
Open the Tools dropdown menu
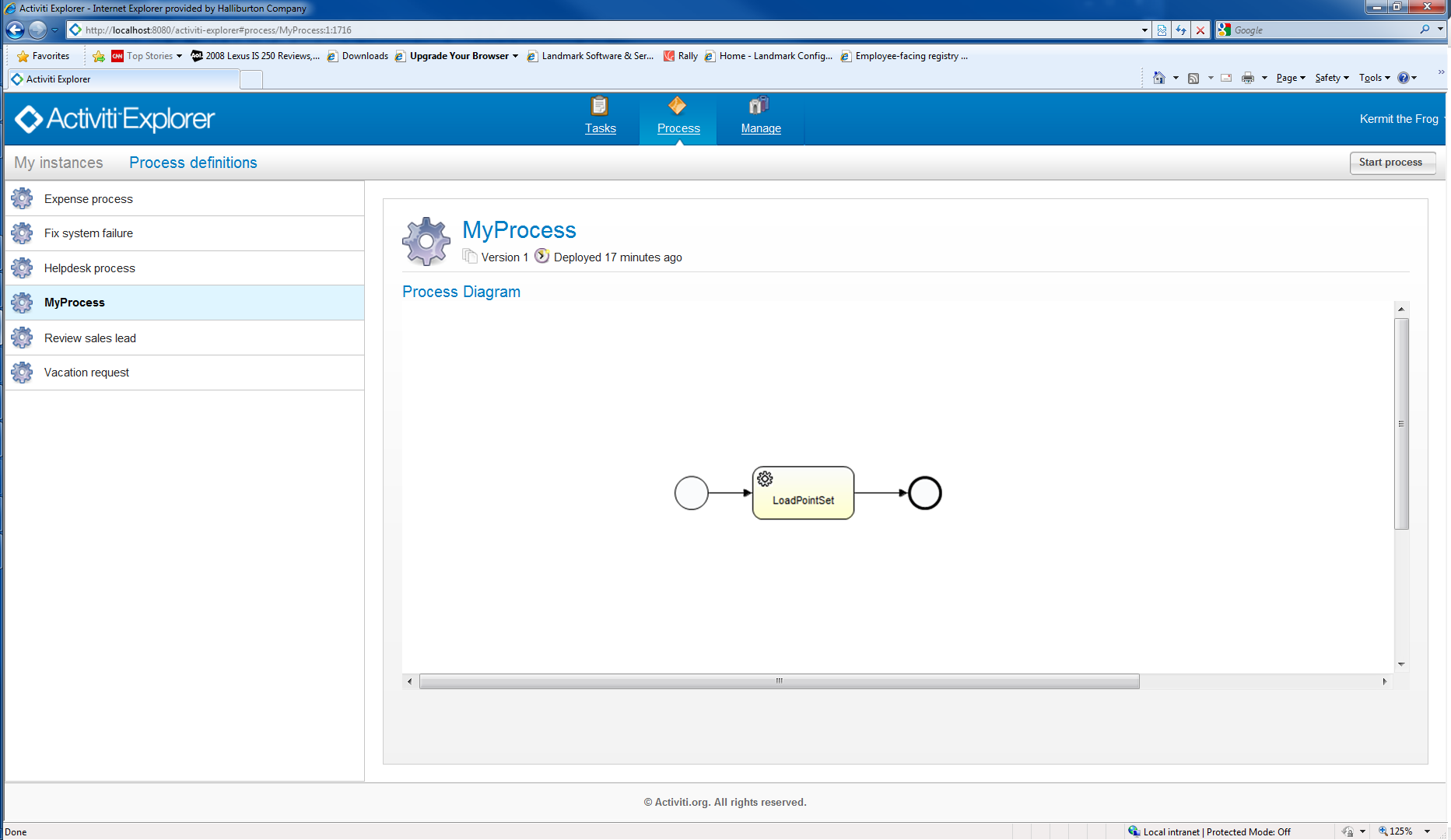1374,78
